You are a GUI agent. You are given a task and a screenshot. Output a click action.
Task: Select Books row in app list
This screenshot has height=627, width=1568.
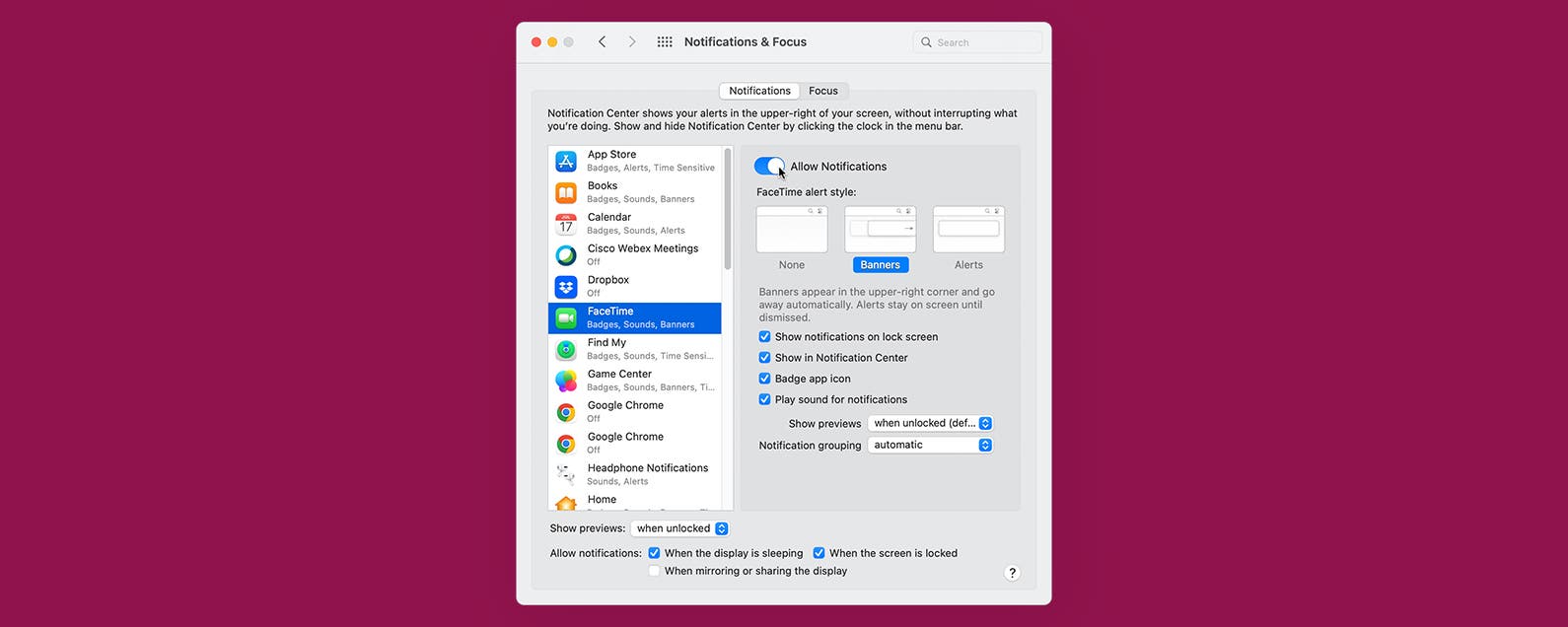tap(635, 192)
